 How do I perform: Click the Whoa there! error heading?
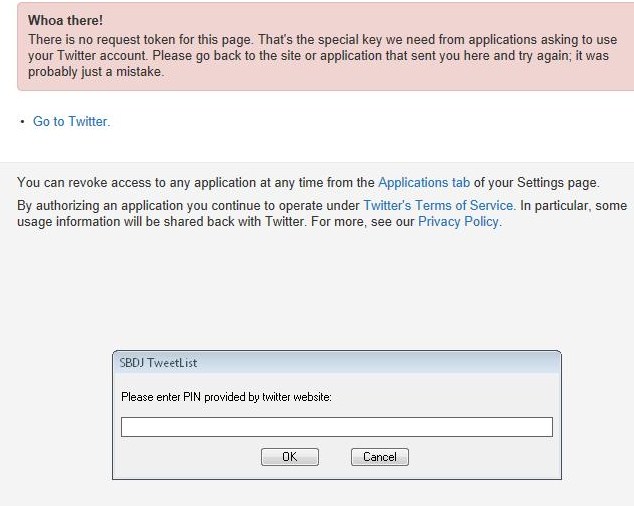point(66,20)
